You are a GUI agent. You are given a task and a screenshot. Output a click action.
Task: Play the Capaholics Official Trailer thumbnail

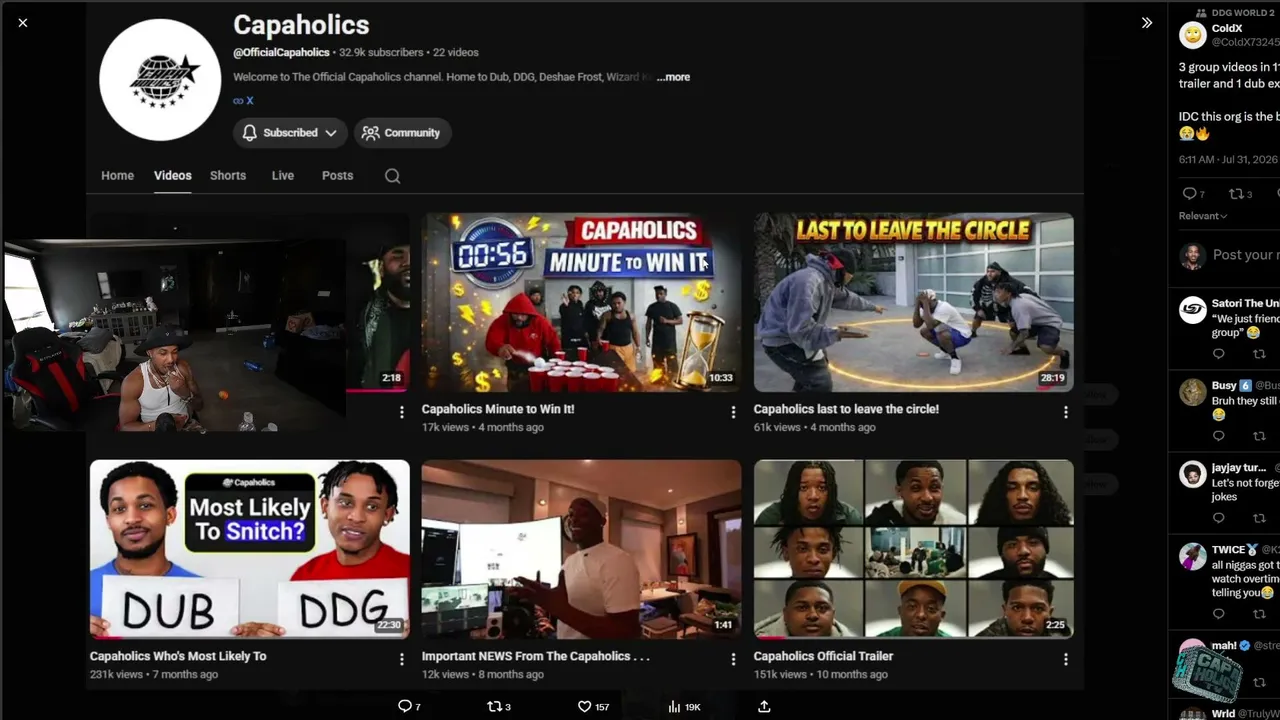[913, 549]
